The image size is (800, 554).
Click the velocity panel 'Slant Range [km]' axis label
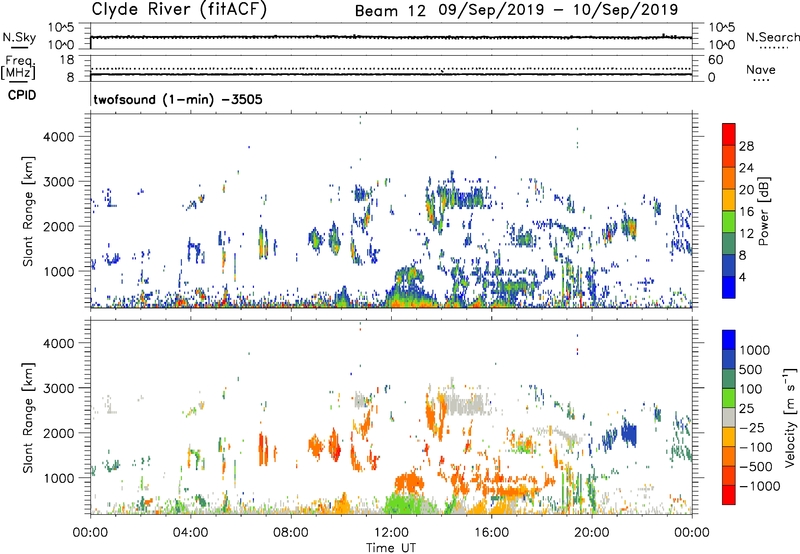(x=28, y=418)
